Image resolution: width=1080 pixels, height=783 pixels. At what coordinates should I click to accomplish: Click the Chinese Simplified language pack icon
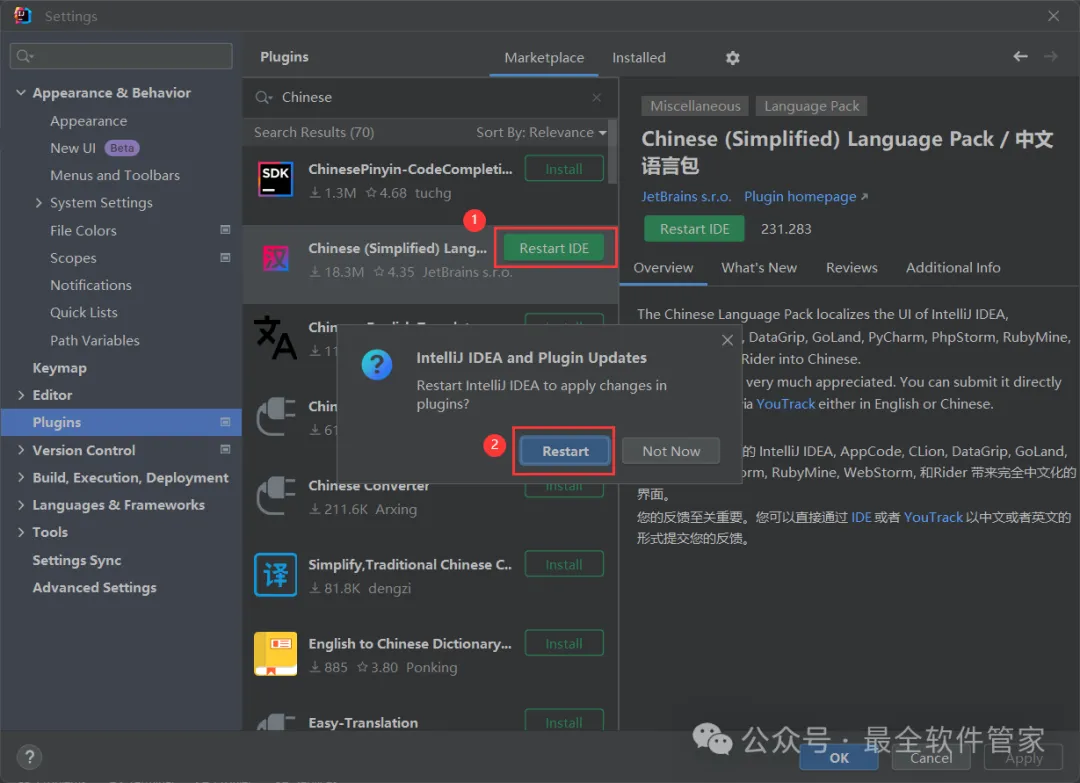[276, 258]
